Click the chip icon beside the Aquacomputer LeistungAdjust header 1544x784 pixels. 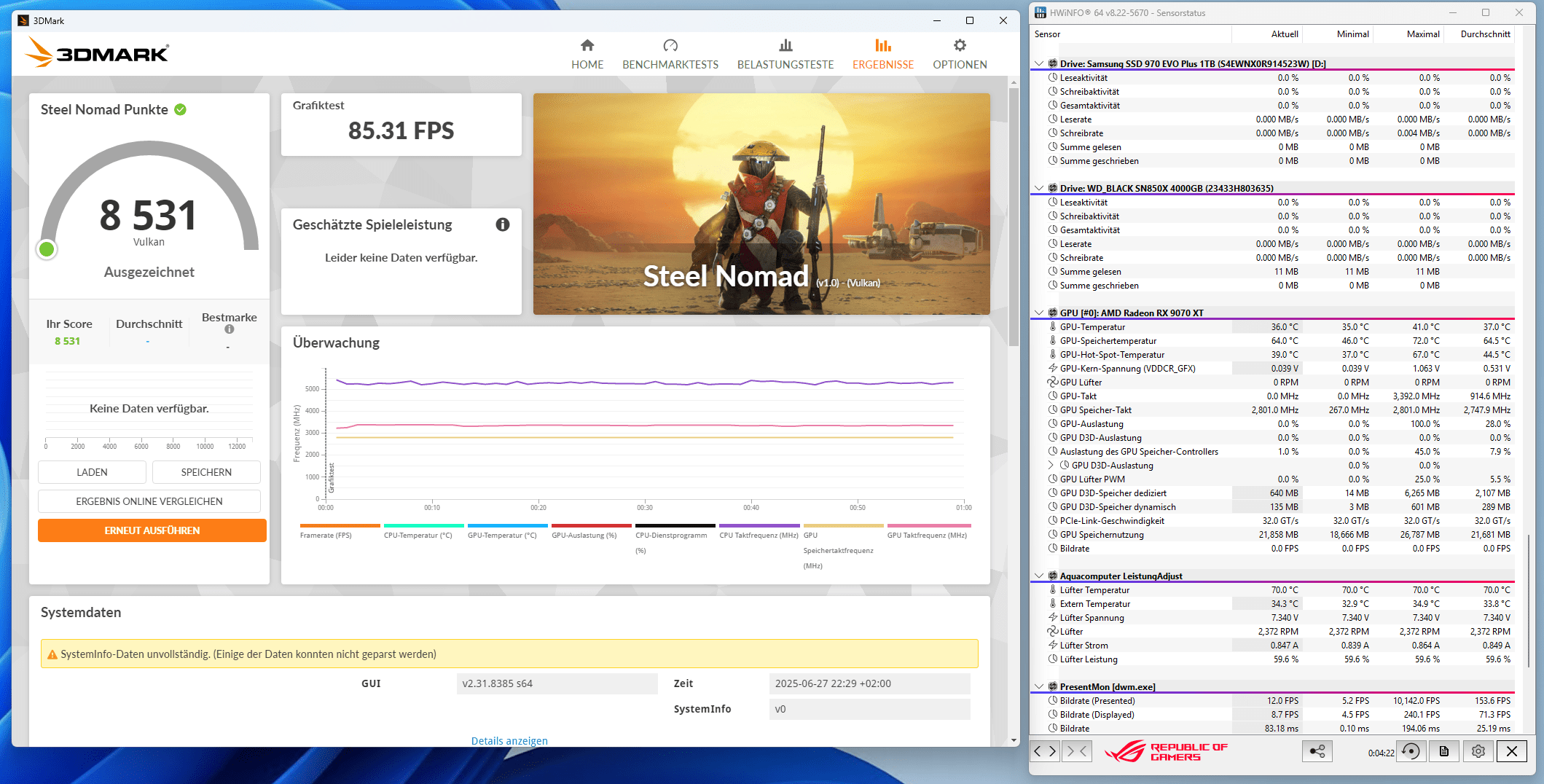1053,576
